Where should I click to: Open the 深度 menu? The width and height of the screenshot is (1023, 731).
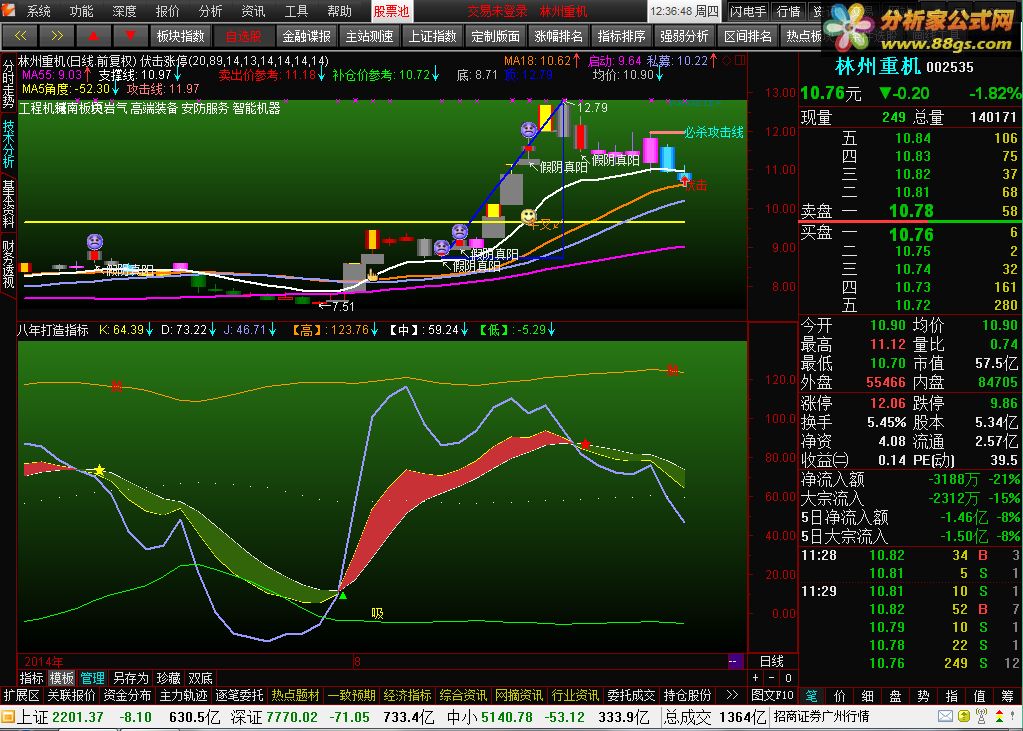tap(125, 11)
